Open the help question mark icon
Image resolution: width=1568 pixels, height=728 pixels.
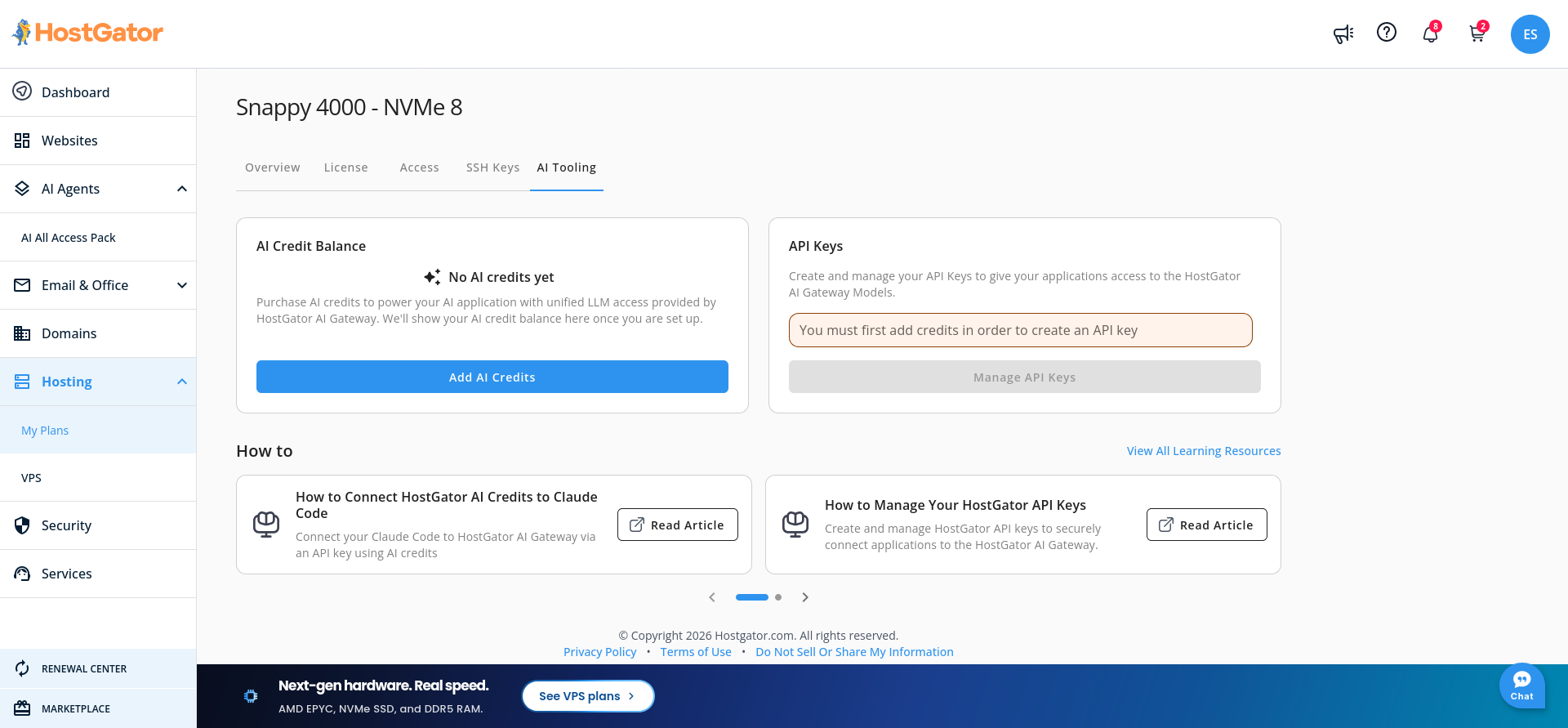[x=1387, y=32]
